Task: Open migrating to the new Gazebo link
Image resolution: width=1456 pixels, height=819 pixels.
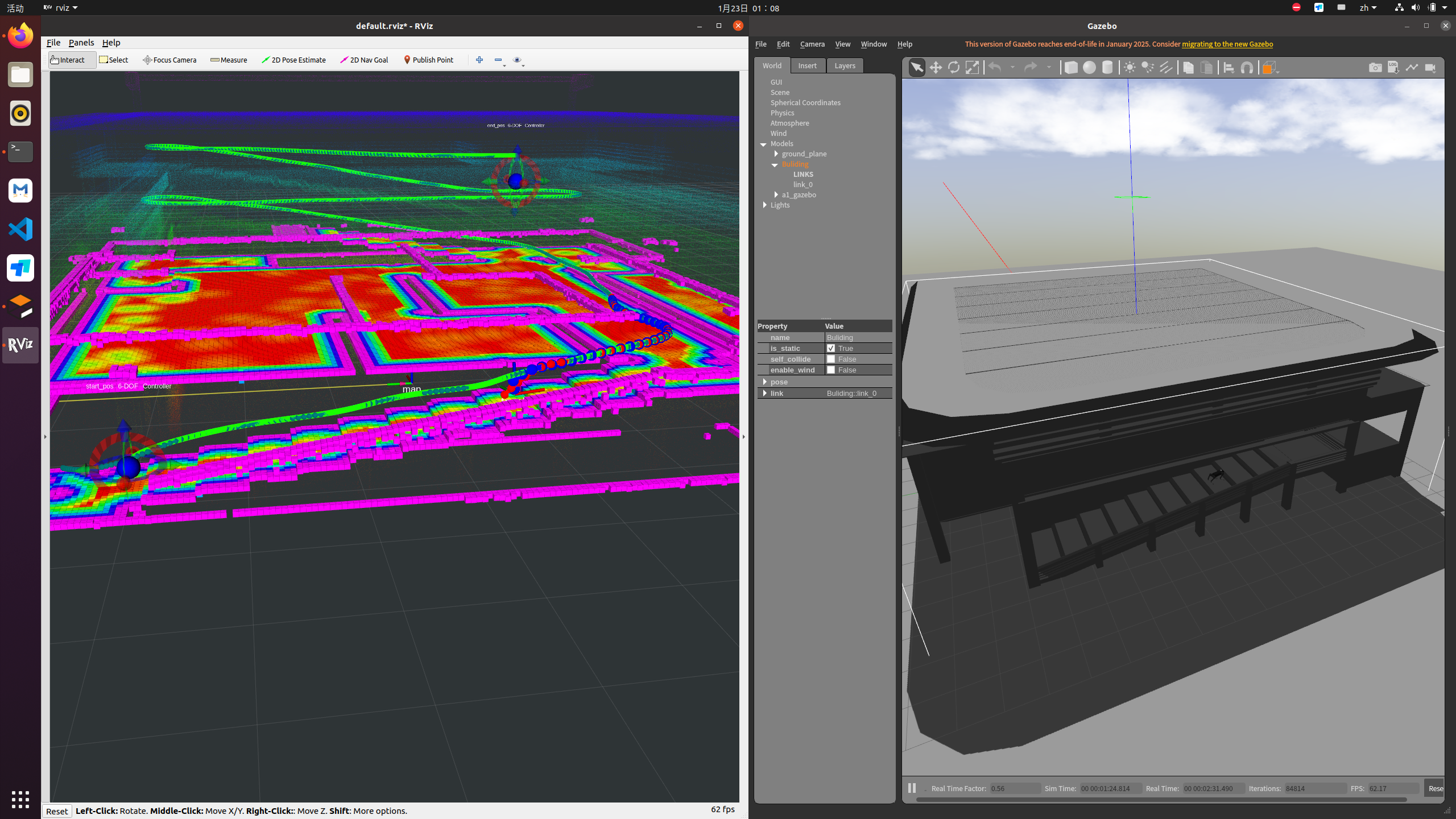Action: click(1227, 44)
